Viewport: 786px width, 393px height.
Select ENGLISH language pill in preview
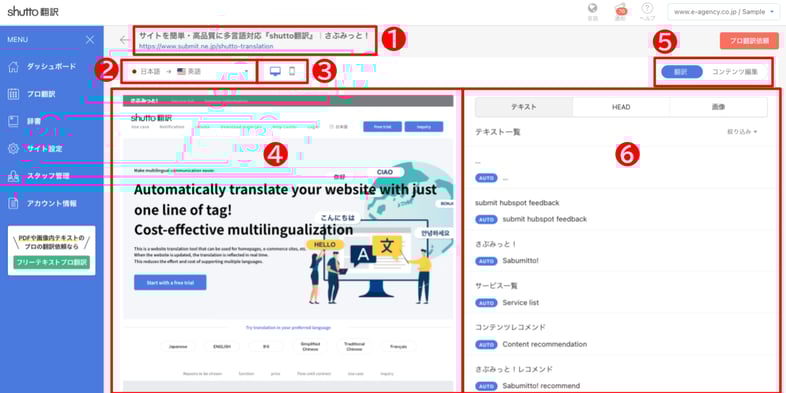(x=222, y=346)
